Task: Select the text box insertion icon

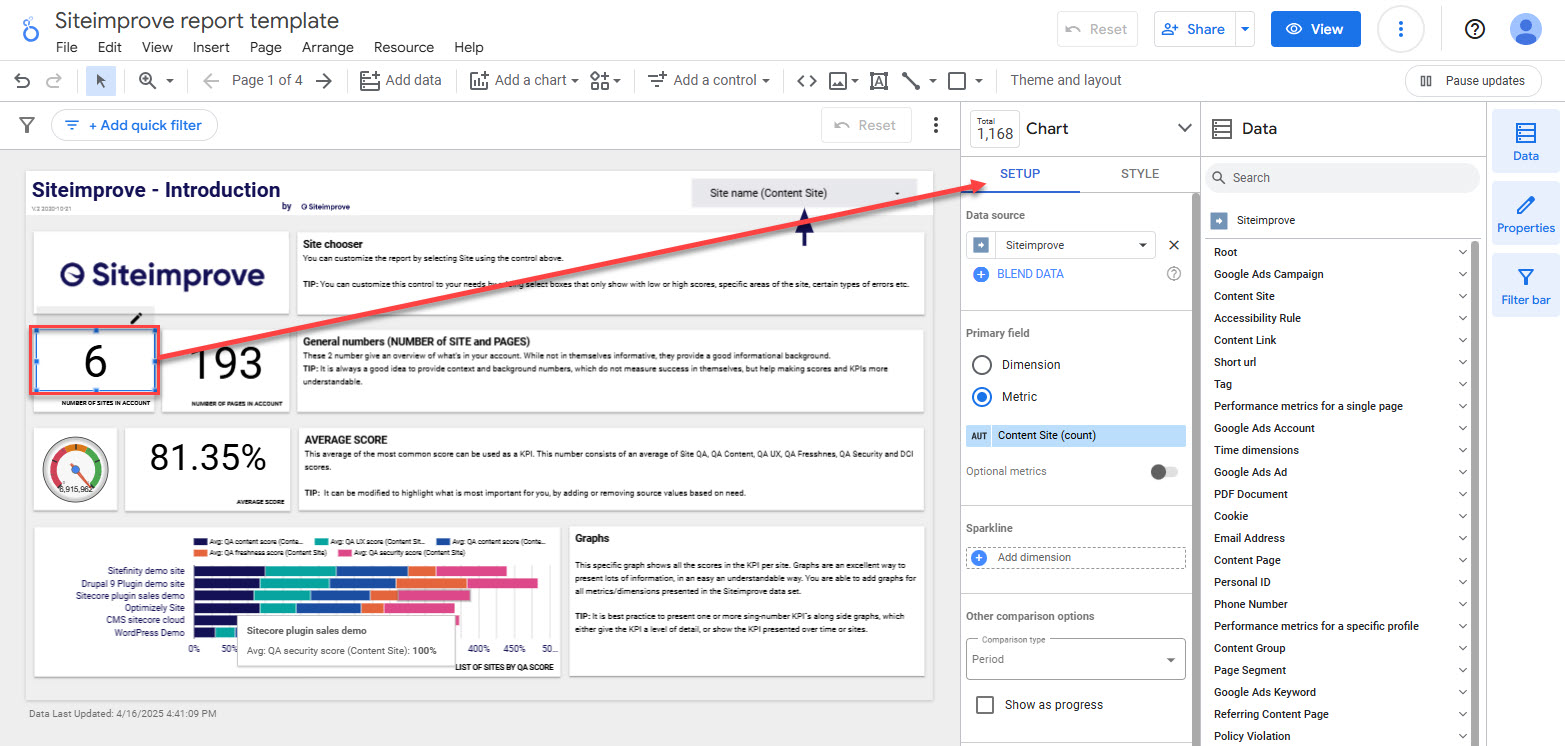Action: click(x=878, y=80)
